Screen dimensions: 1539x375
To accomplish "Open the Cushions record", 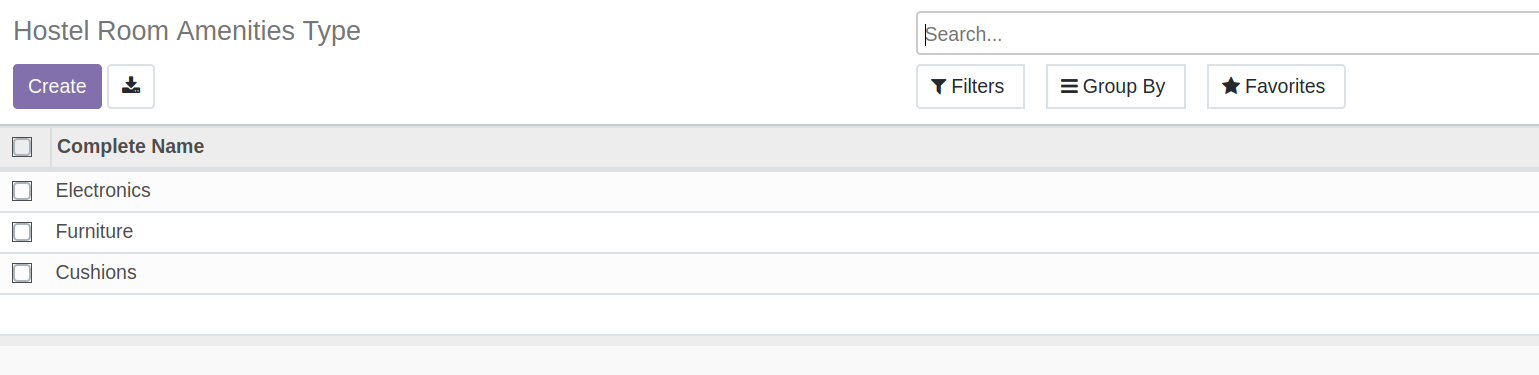I will (x=96, y=272).
